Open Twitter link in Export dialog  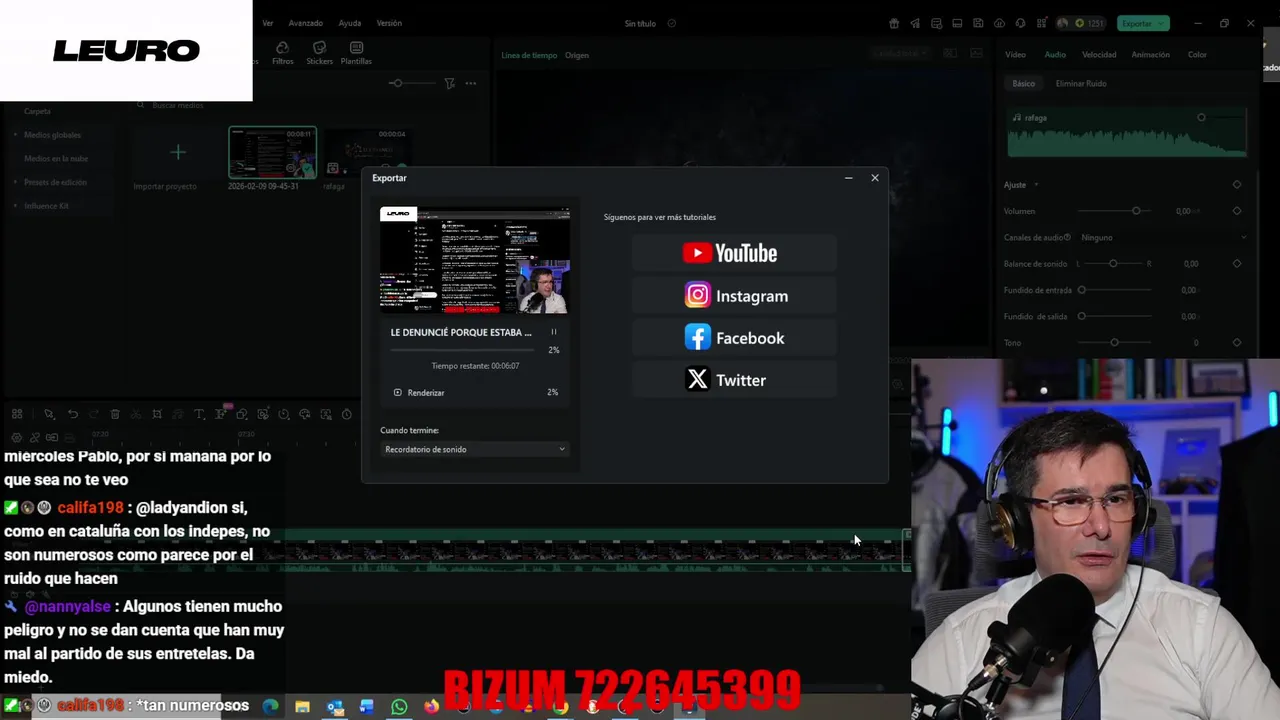[733, 380]
